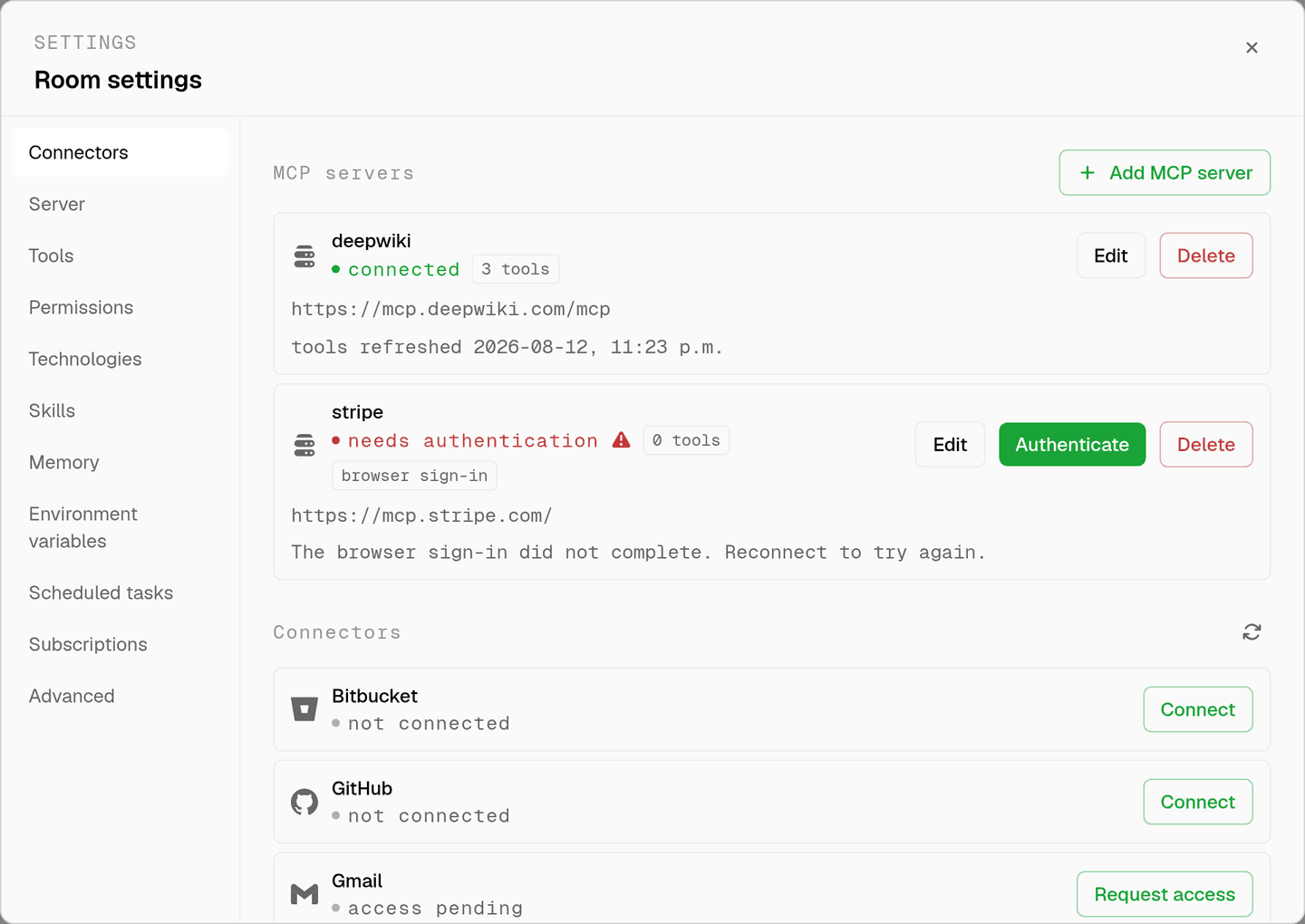The image size is (1305, 924).
Task: Open the Skills section
Action: click(x=120, y=410)
